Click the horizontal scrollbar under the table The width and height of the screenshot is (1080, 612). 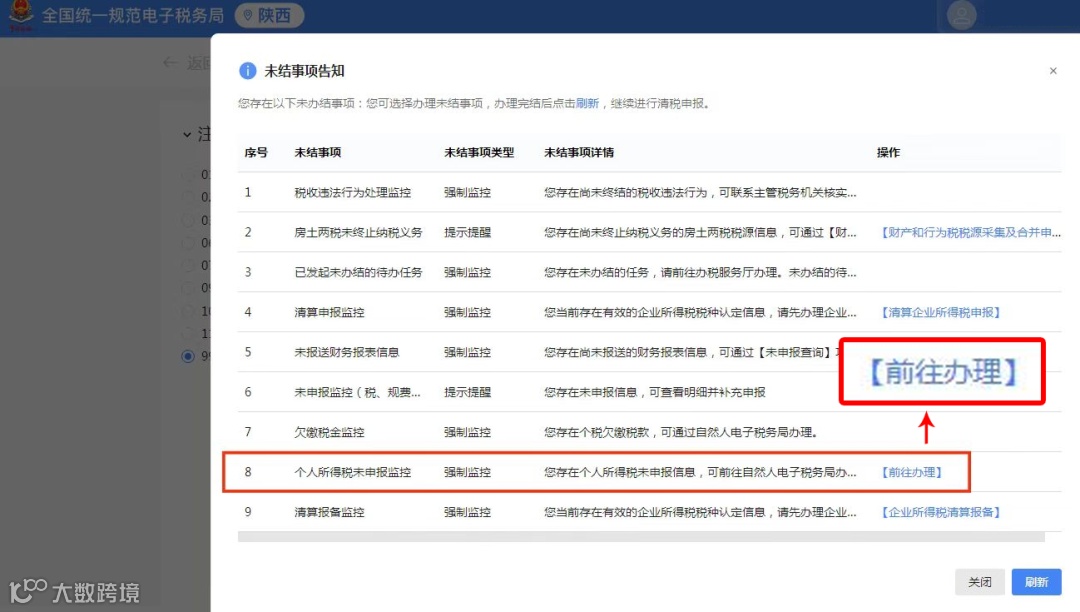point(641,537)
